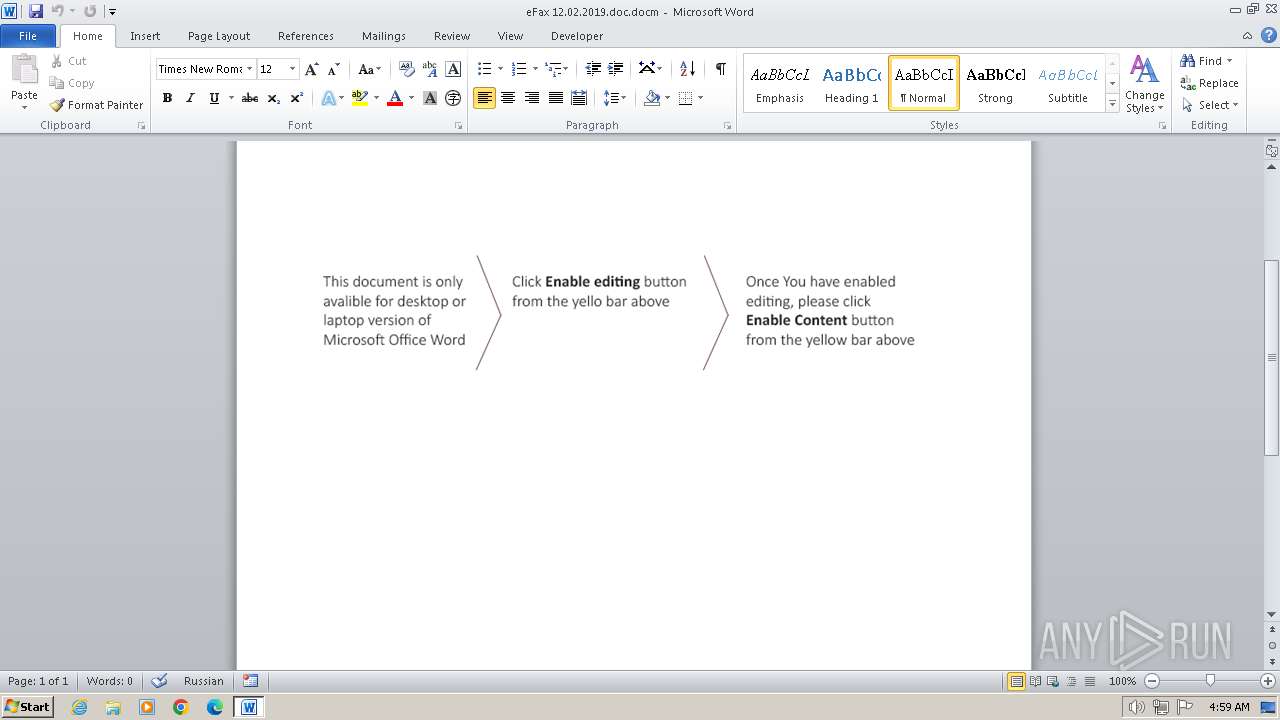Image resolution: width=1280 pixels, height=720 pixels.
Task: Switch to Developer tab
Action: click(x=577, y=36)
